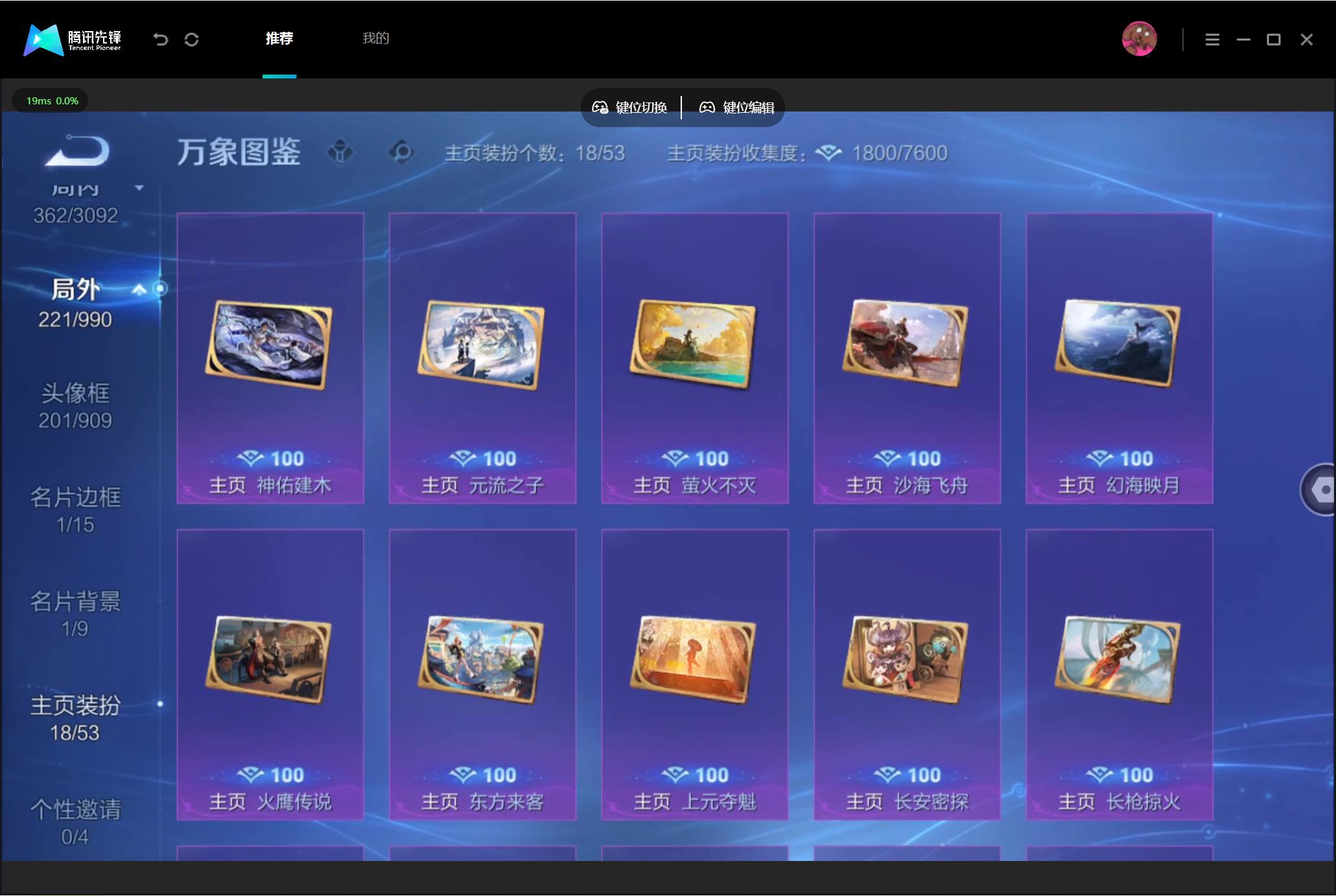Click the 19ms 0.0% latency indicator

[x=51, y=100]
